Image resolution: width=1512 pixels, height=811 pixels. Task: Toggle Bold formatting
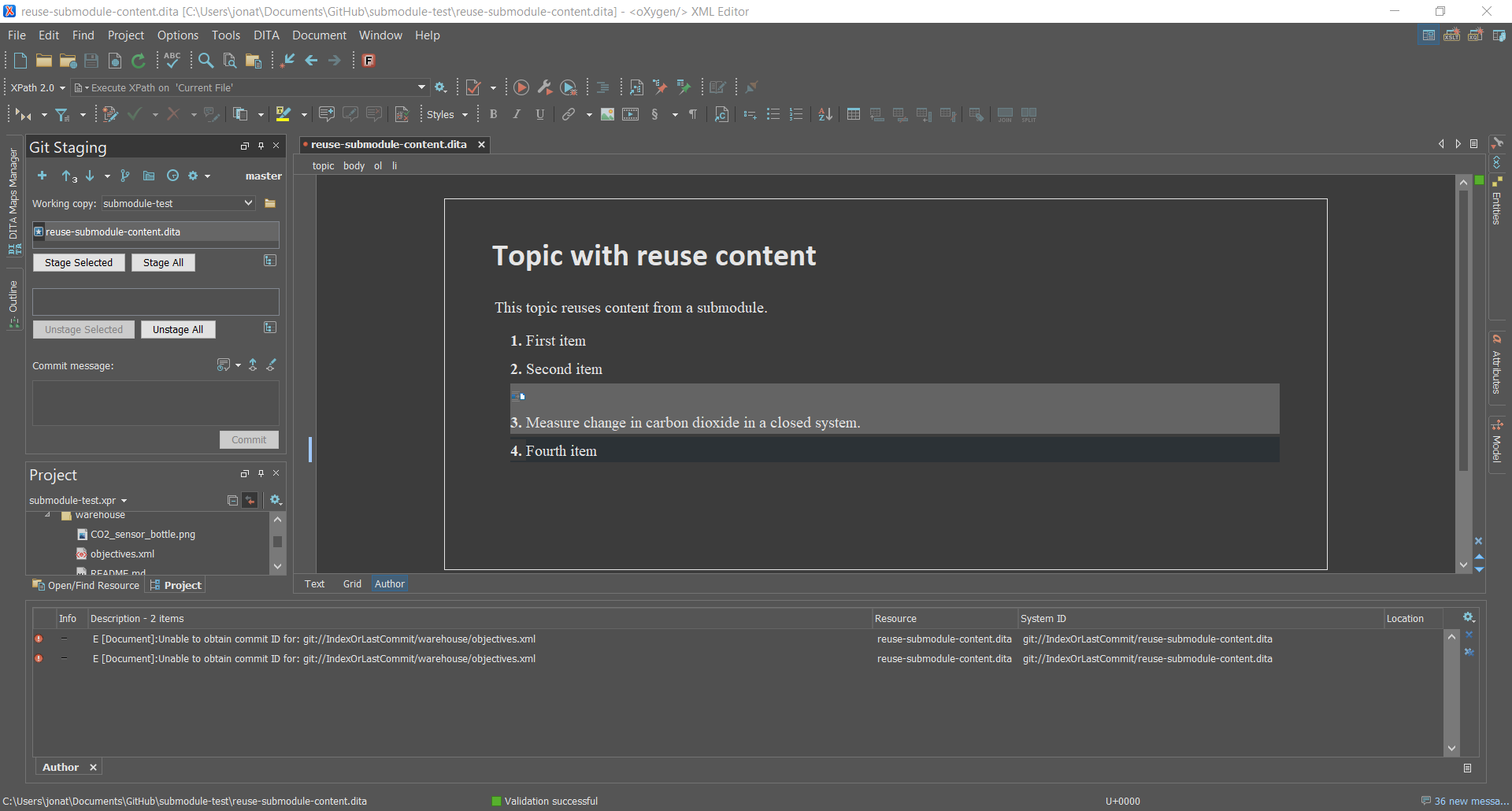pos(494,114)
